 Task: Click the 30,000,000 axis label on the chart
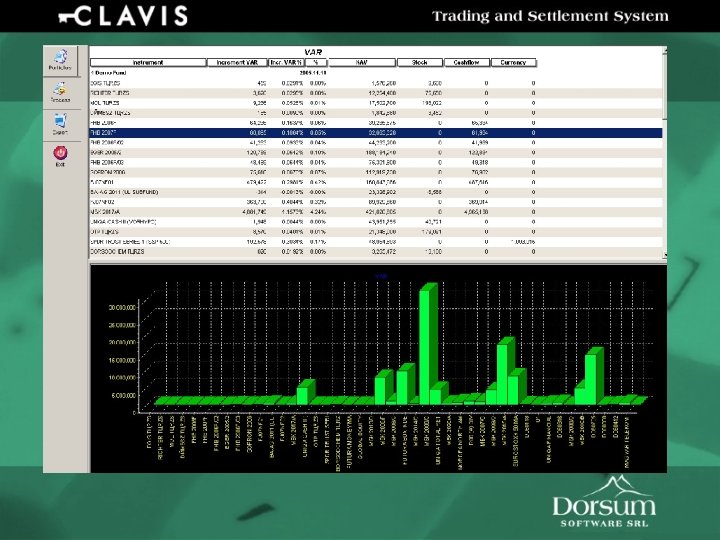point(122,307)
